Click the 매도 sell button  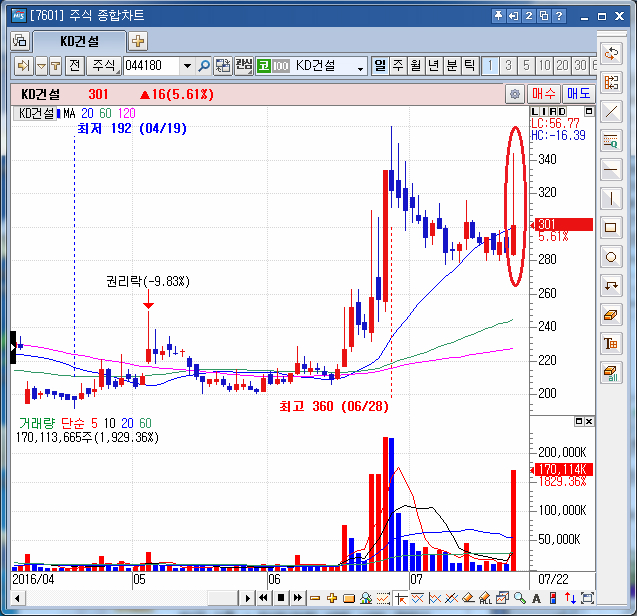pos(578,94)
